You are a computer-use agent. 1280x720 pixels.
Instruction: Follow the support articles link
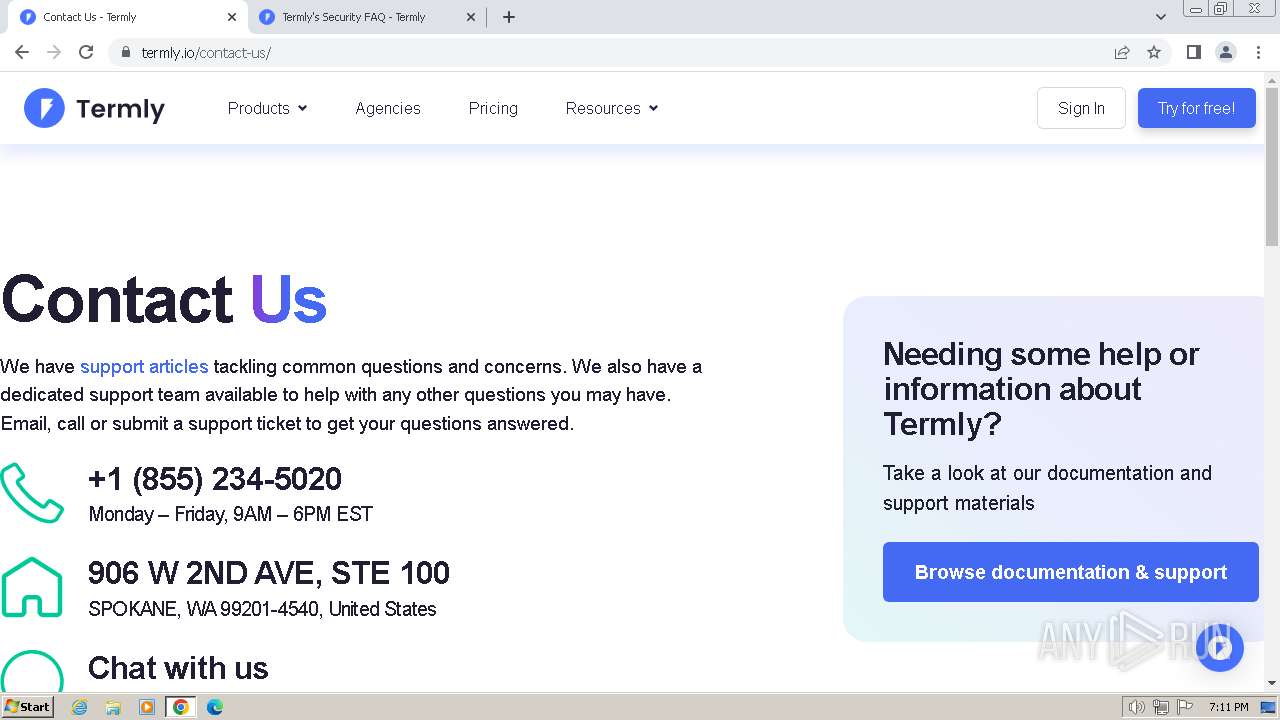click(x=144, y=366)
